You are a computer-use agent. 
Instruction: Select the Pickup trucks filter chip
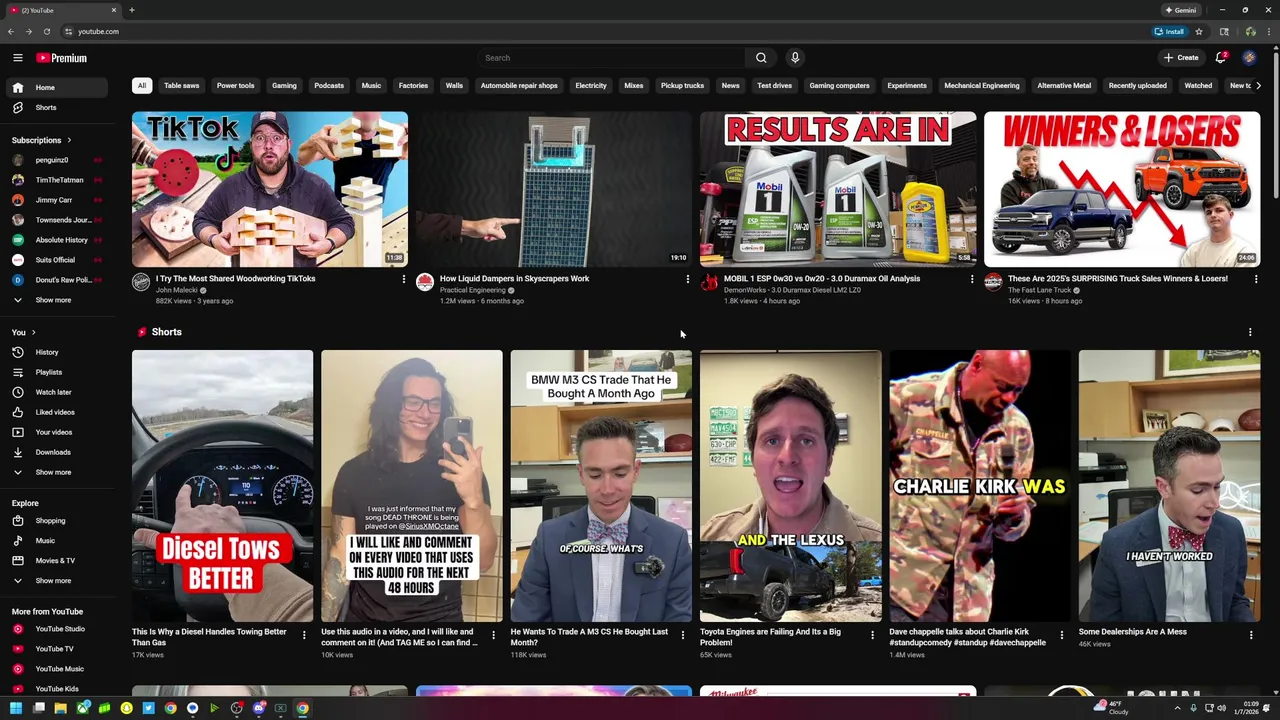[x=682, y=86]
